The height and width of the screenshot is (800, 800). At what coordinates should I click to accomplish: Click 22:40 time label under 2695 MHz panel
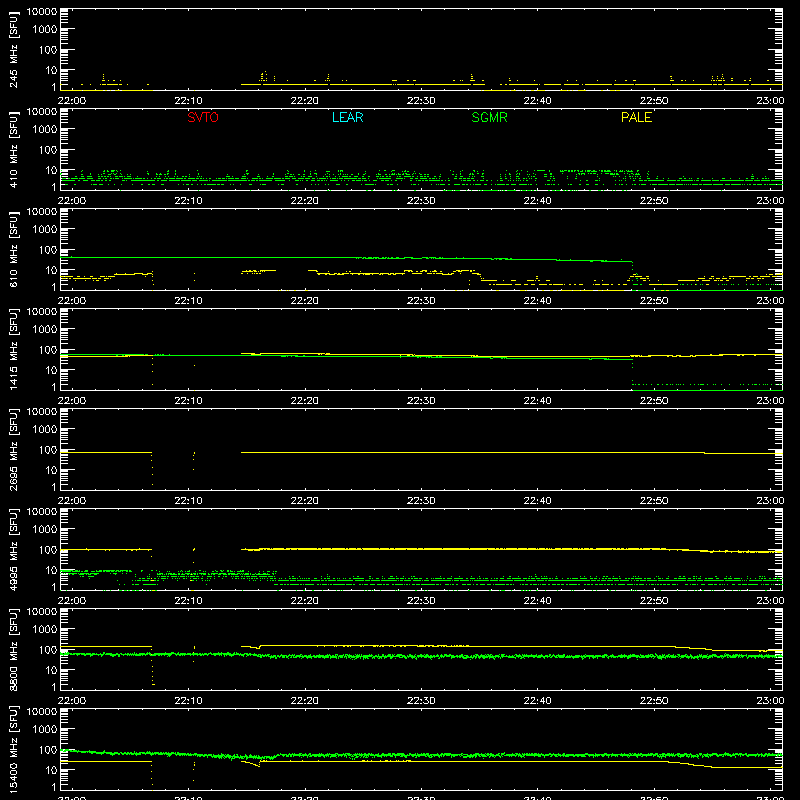click(537, 501)
